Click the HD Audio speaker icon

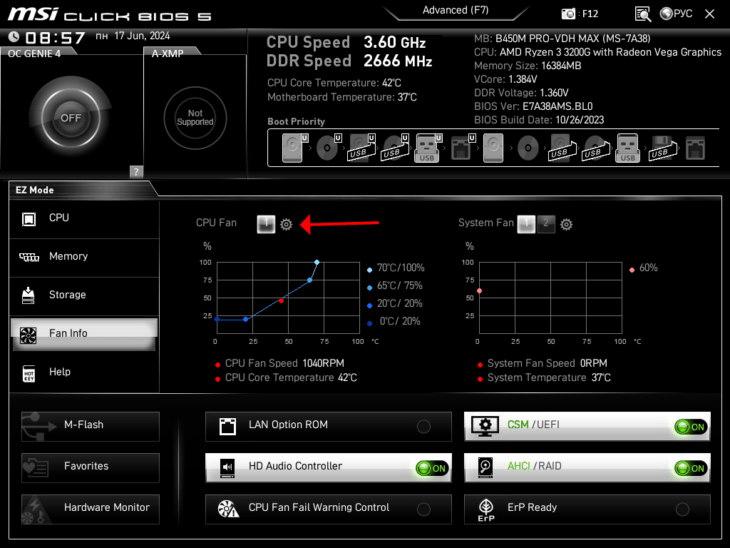pyautogui.click(x=228, y=467)
